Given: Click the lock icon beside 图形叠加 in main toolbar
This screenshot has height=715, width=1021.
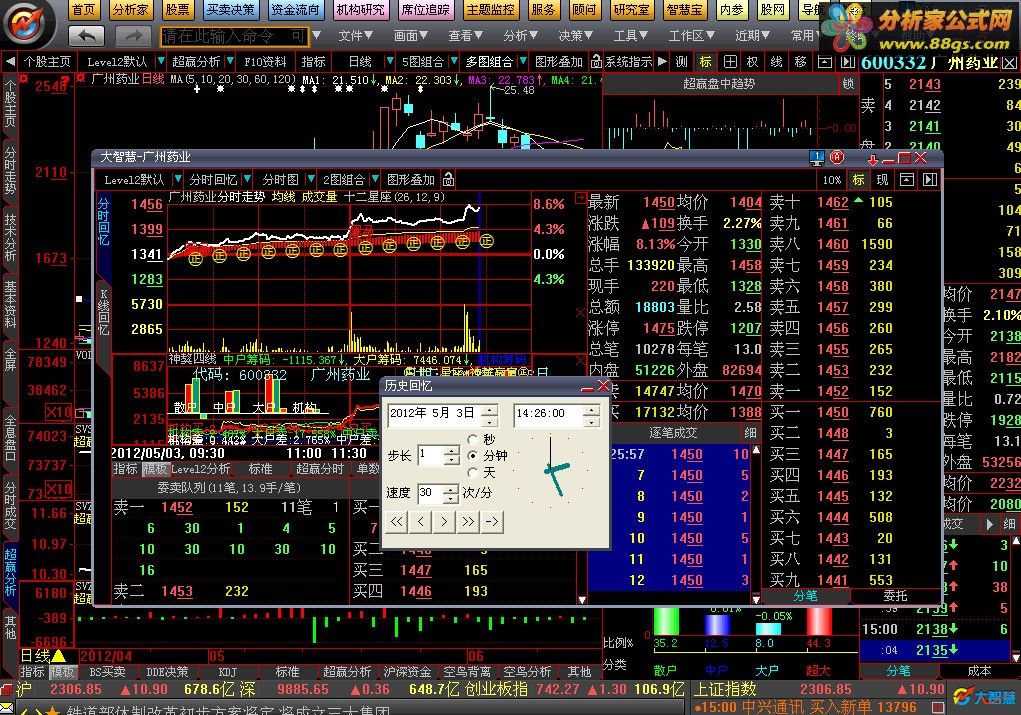Looking at the screenshot, I should pyautogui.click(x=596, y=62).
